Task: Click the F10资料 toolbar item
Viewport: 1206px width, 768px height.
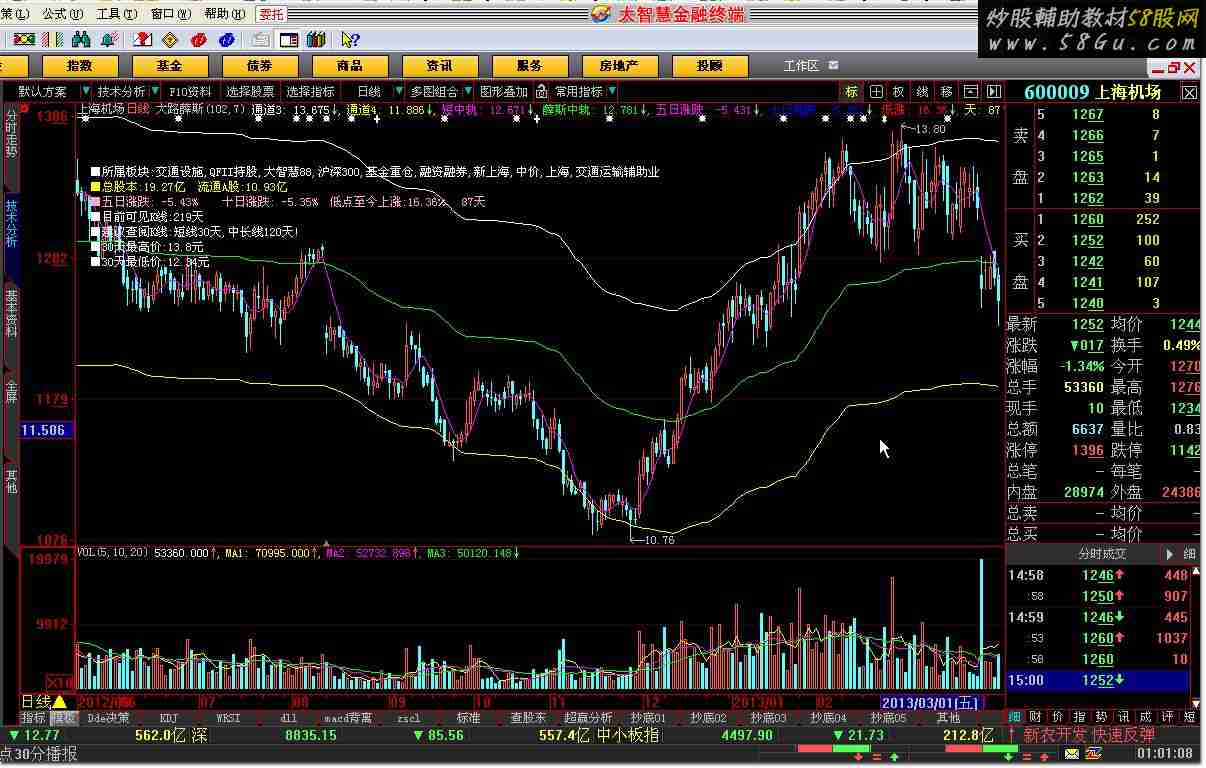Action: pyautogui.click(x=190, y=92)
